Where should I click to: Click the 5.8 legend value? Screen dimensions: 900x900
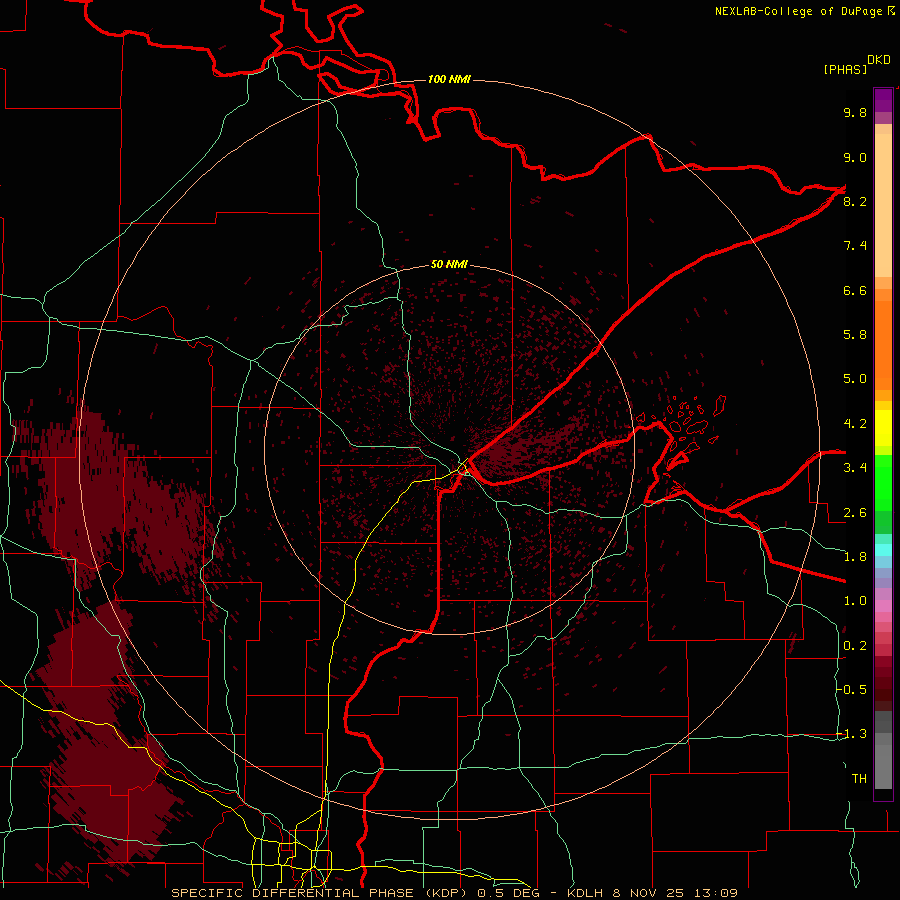coord(855,335)
